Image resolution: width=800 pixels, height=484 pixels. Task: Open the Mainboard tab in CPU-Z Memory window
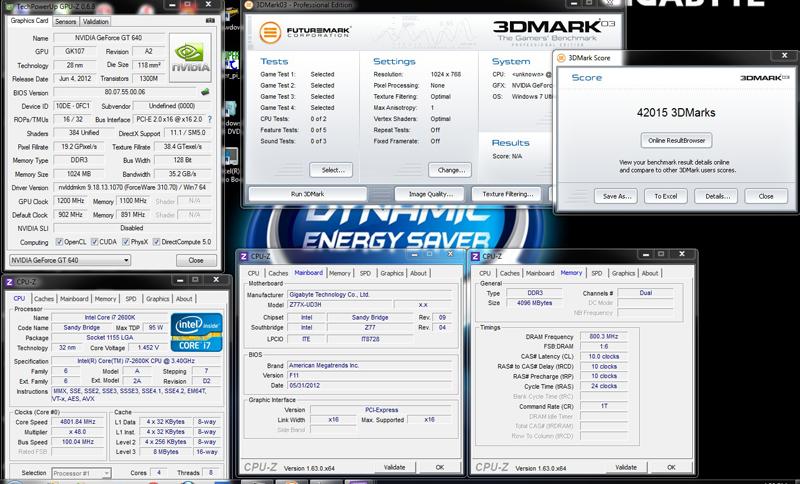[x=540, y=273]
